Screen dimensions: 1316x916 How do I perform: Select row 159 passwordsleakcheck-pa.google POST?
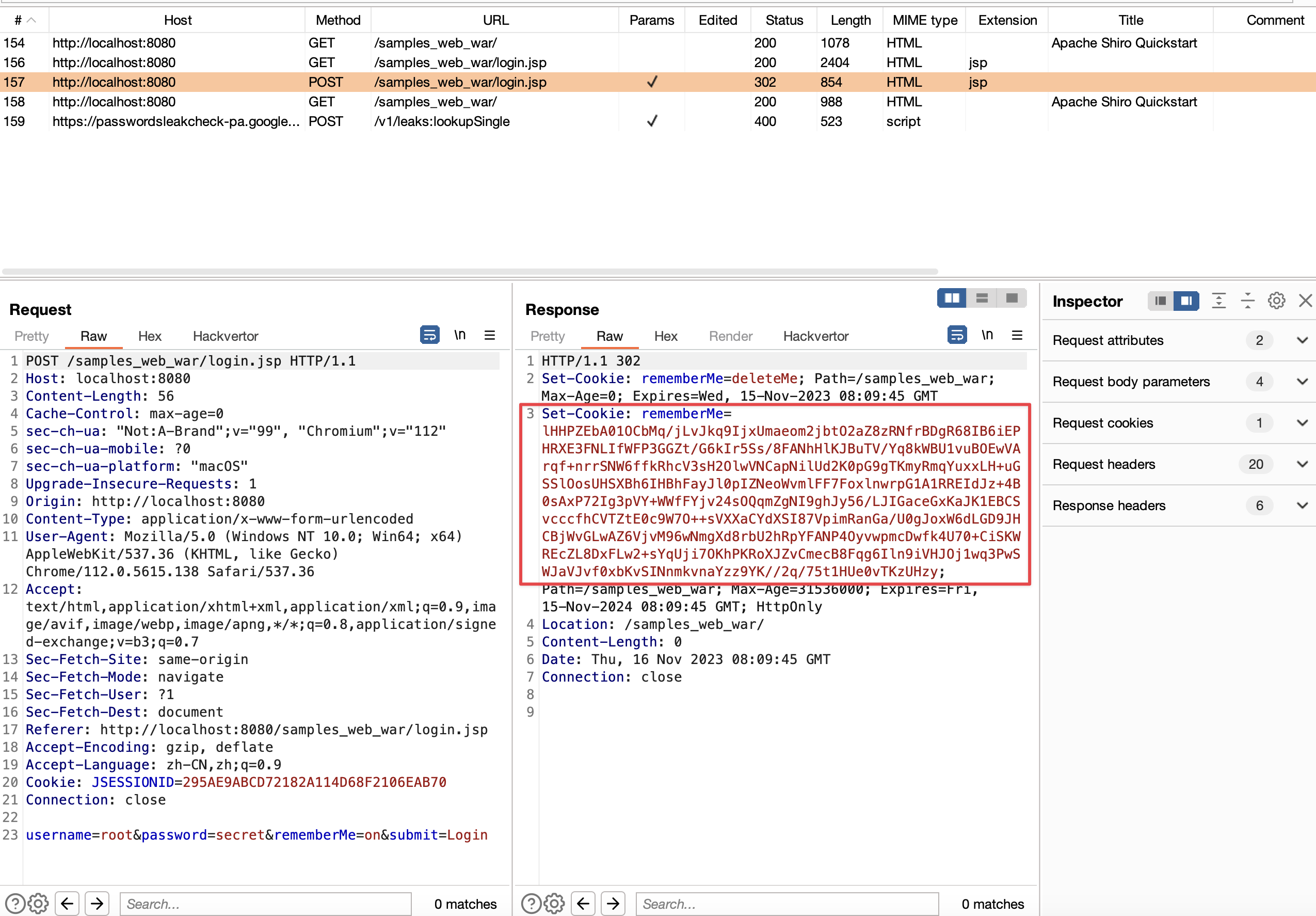(x=658, y=121)
